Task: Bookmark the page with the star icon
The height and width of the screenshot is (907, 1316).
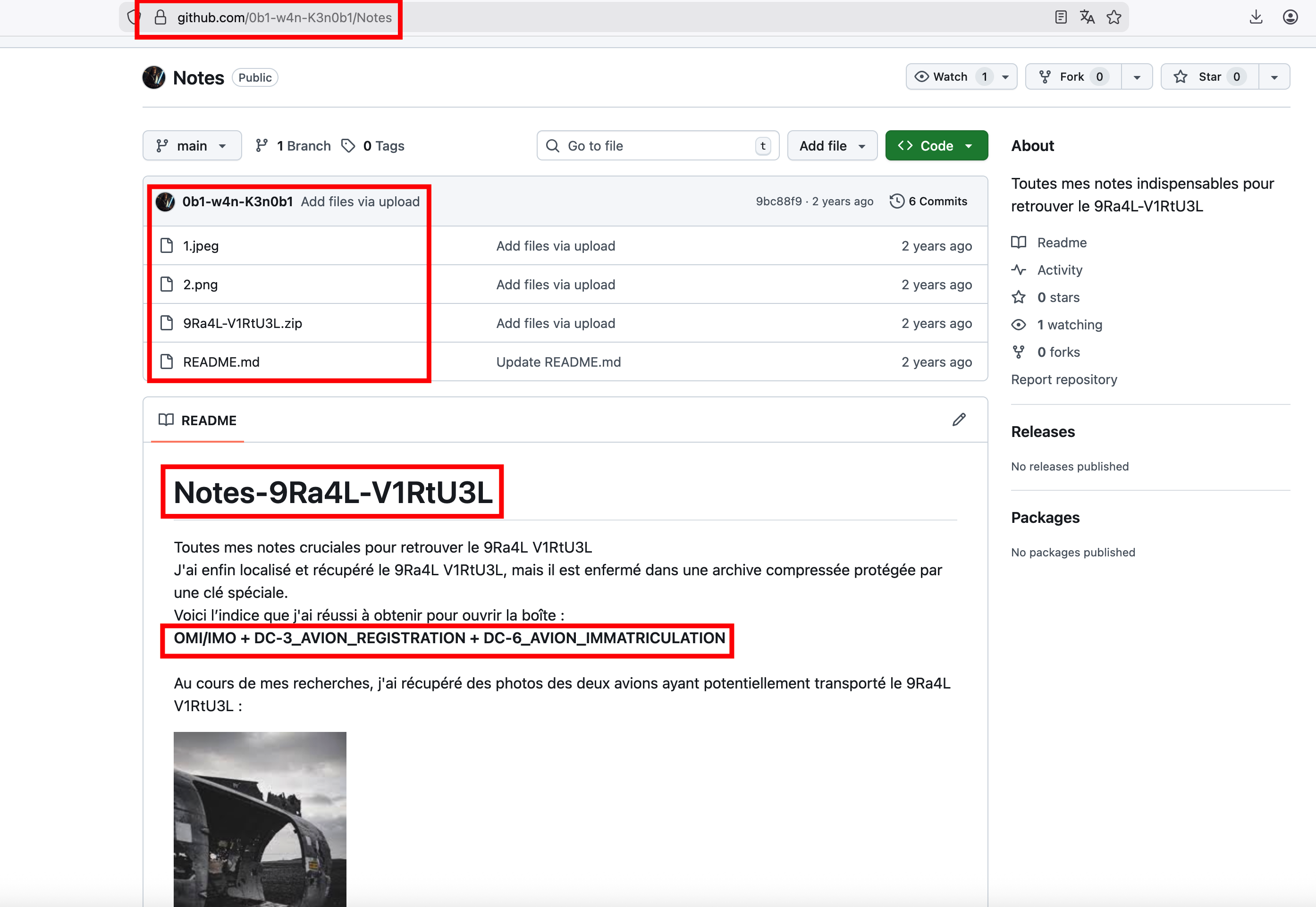Action: pyautogui.click(x=1114, y=17)
